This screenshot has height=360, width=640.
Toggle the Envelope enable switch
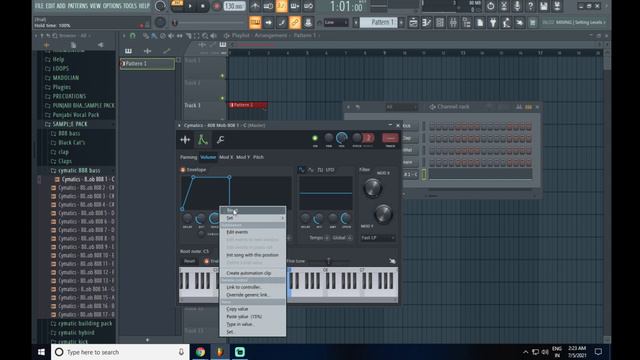coord(183,170)
